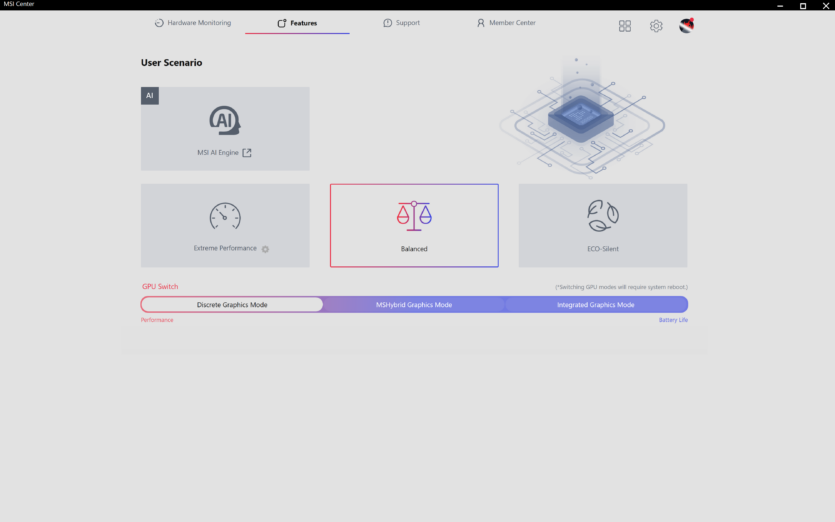Click the user profile avatar

[x=687, y=25]
